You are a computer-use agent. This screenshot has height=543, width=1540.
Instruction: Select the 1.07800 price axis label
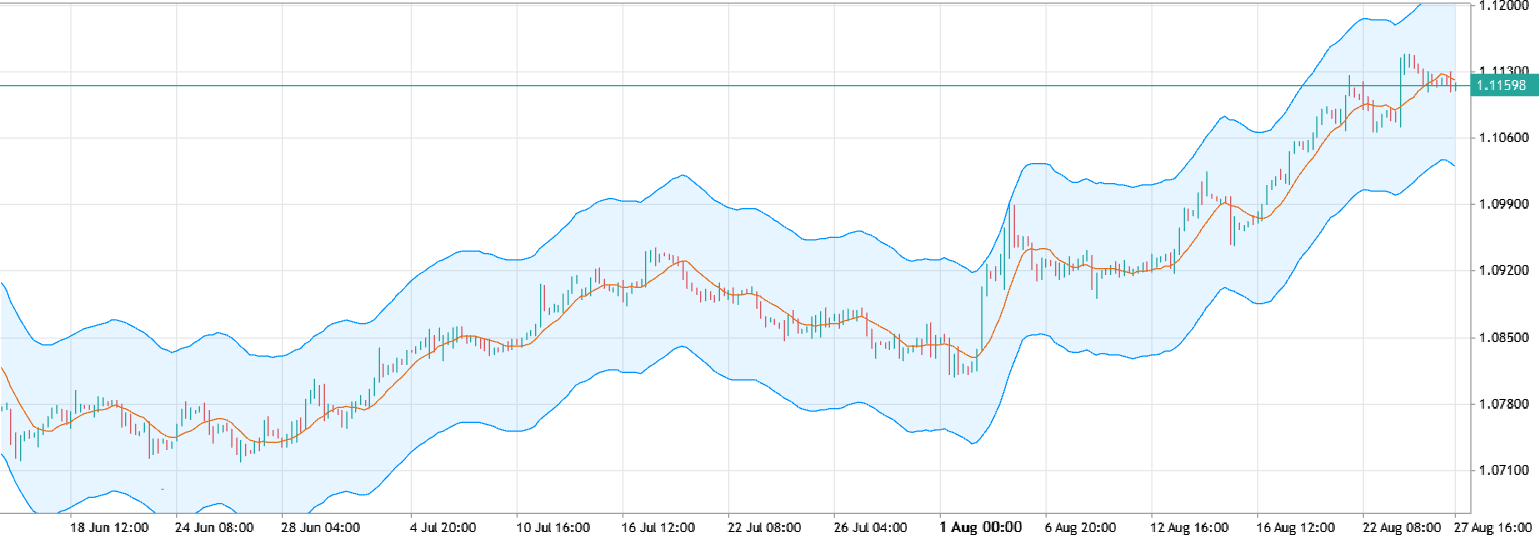(1505, 404)
